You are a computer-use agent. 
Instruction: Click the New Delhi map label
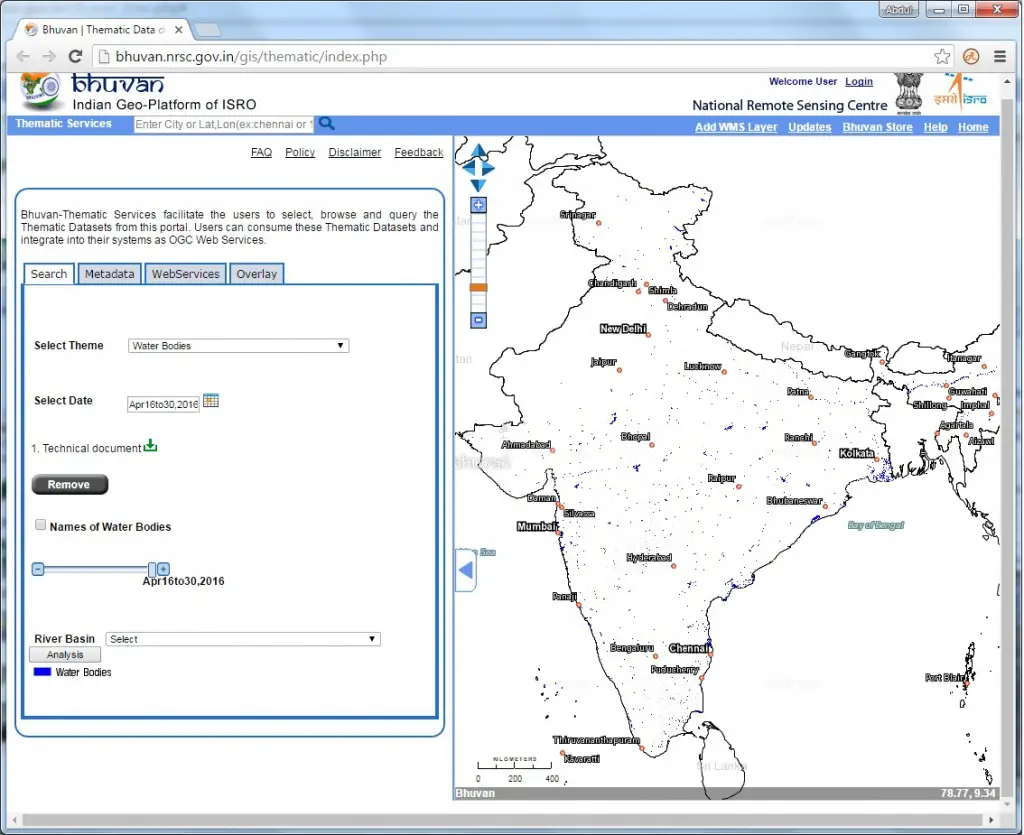pos(622,328)
